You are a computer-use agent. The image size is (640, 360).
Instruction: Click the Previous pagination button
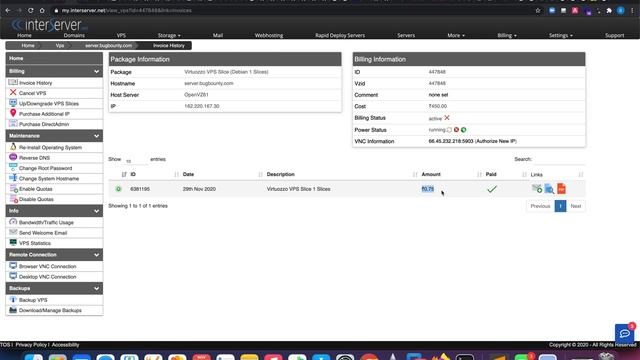(x=540, y=206)
